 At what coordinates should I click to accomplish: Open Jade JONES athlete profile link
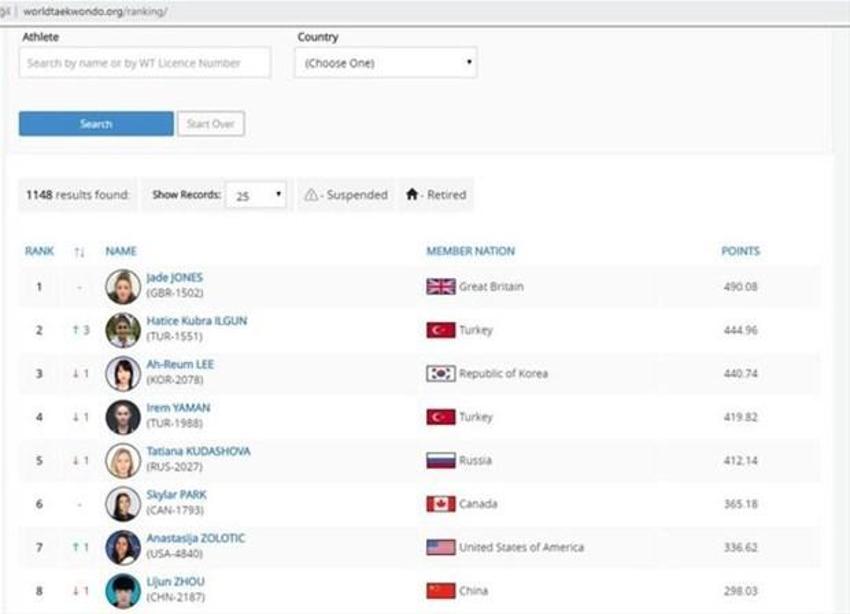pos(175,277)
